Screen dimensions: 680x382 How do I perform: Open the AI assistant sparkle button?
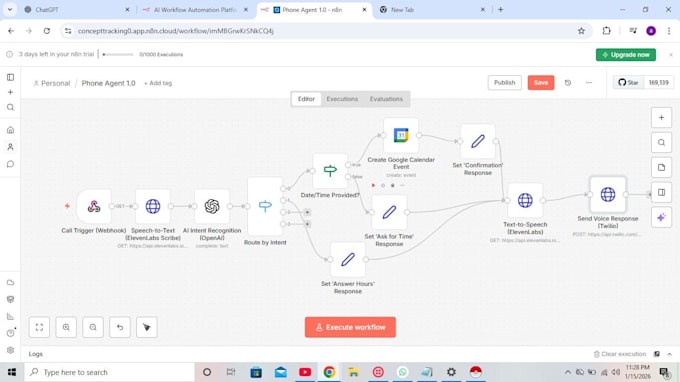[x=661, y=218]
